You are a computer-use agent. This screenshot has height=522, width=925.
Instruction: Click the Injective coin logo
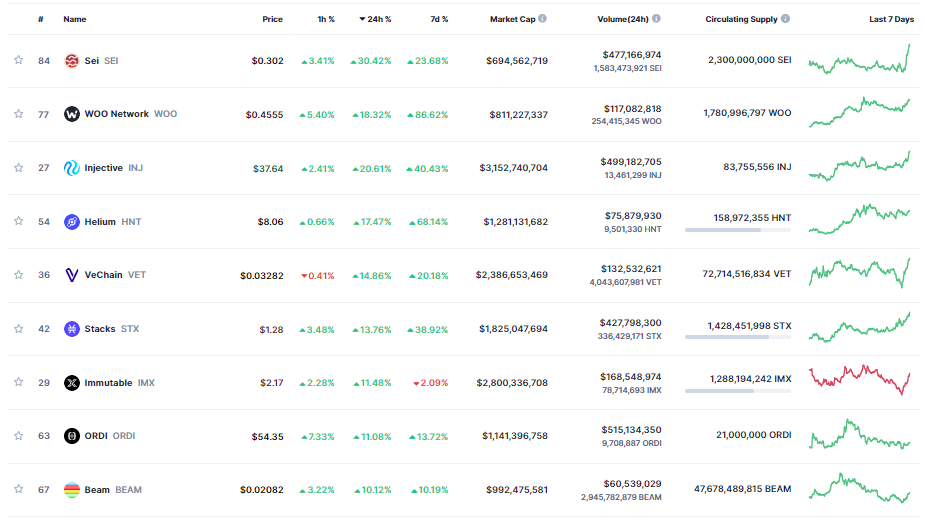pos(71,168)
